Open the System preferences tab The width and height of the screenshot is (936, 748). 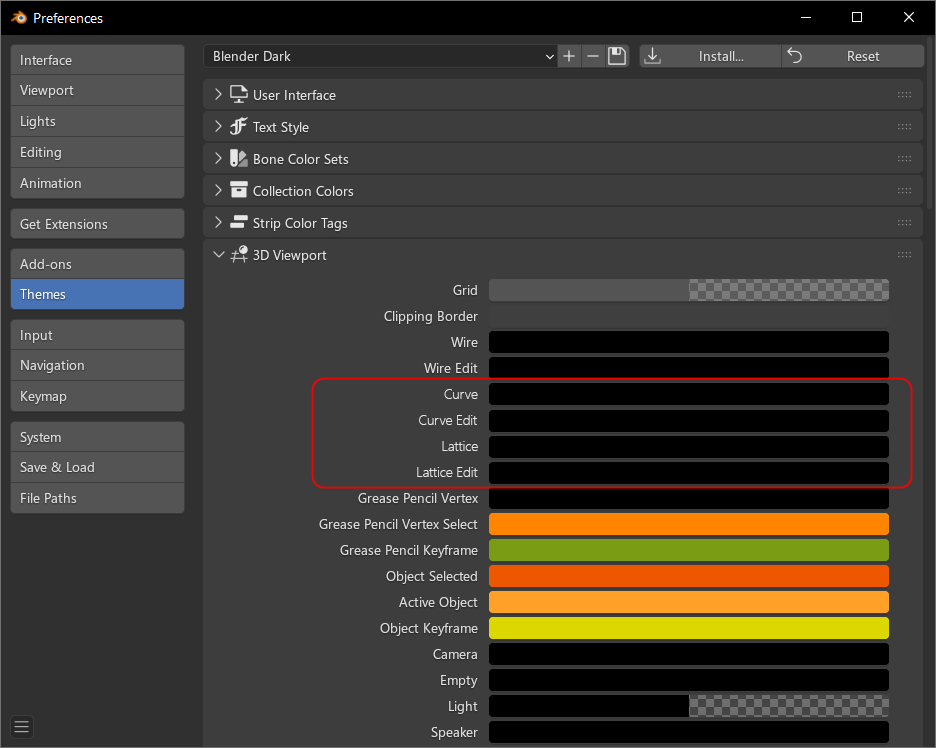tap(97, 437)
